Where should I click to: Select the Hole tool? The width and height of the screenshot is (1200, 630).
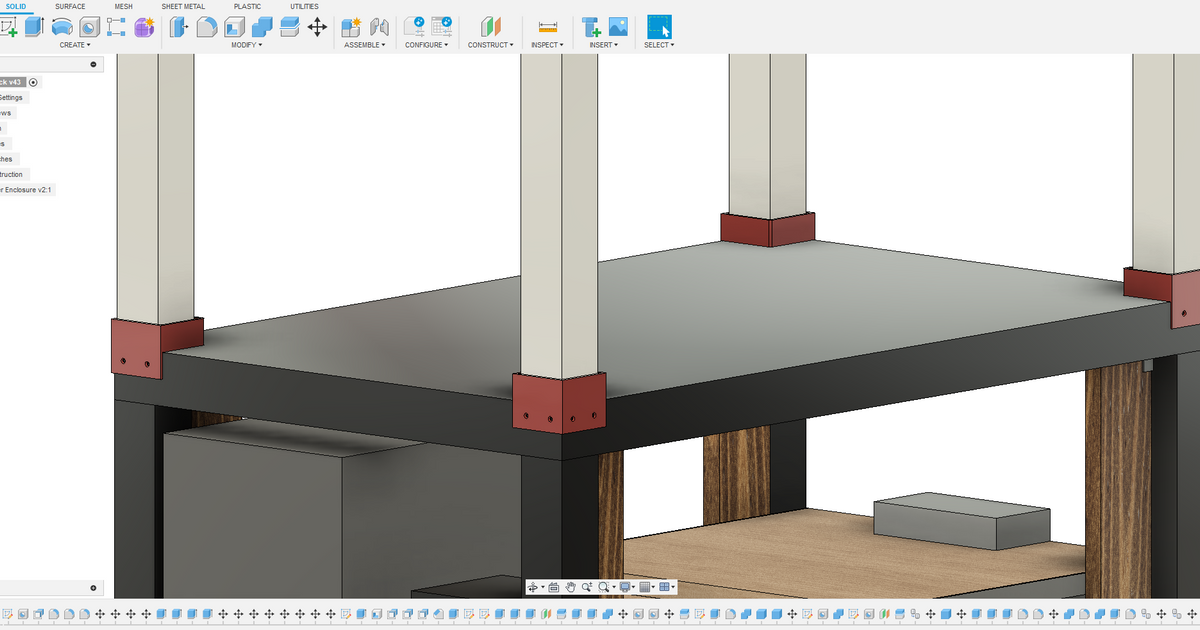[89, 27]
